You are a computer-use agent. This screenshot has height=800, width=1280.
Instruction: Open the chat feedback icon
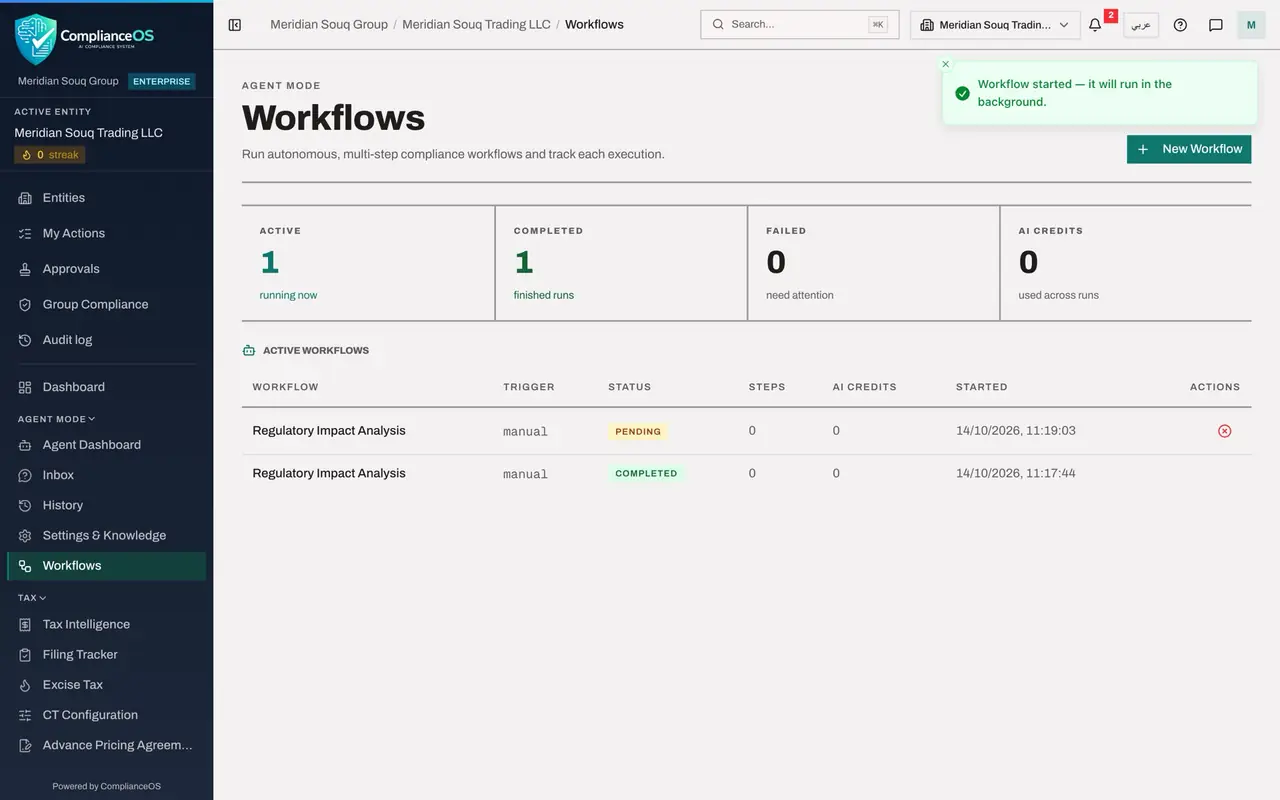tap(1216, 25)
